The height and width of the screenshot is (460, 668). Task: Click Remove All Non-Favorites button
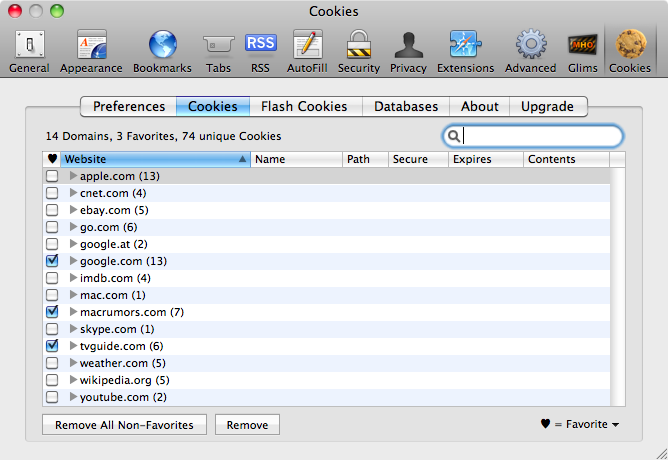tap(124, 425)
